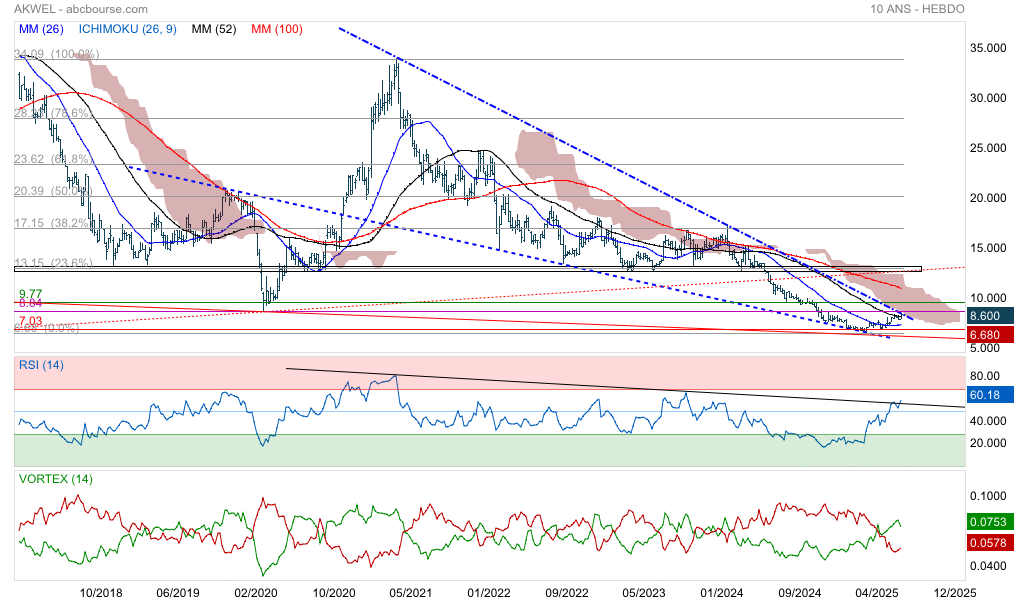Image resolution: width=1014 pixels, height=603 pixels.
Task: Click the 'MM (26)' legend label
Action: (x=41, y=29)
